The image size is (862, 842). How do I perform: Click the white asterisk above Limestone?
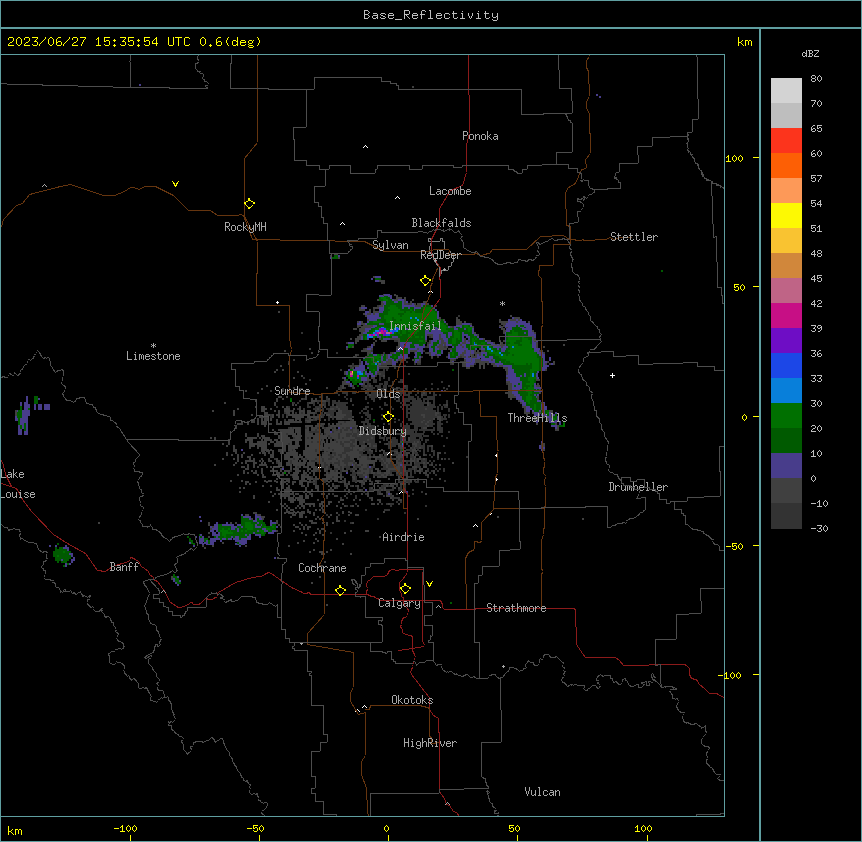[153, 345]
